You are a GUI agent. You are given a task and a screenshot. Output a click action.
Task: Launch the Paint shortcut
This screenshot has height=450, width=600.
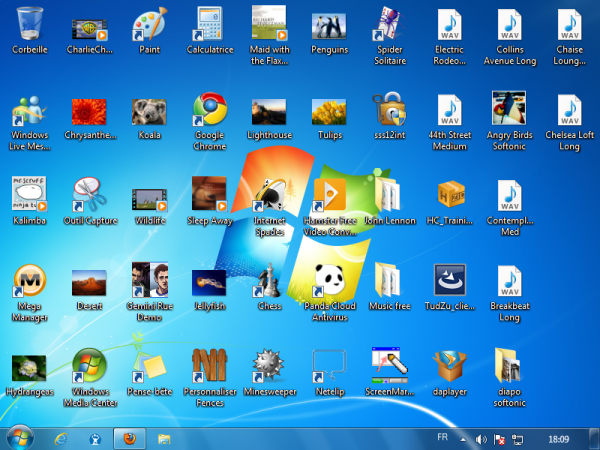pyautogui.click(x=150, y=24)
